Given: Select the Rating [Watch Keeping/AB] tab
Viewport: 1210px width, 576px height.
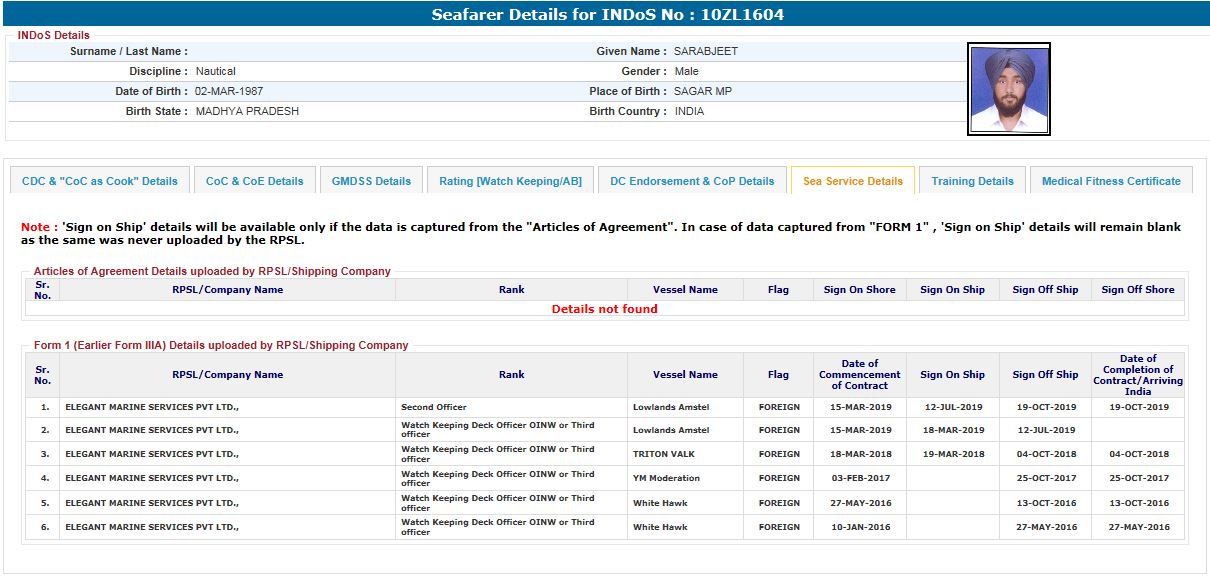Looking at the screenshot, I should click(x=510, y=181).
